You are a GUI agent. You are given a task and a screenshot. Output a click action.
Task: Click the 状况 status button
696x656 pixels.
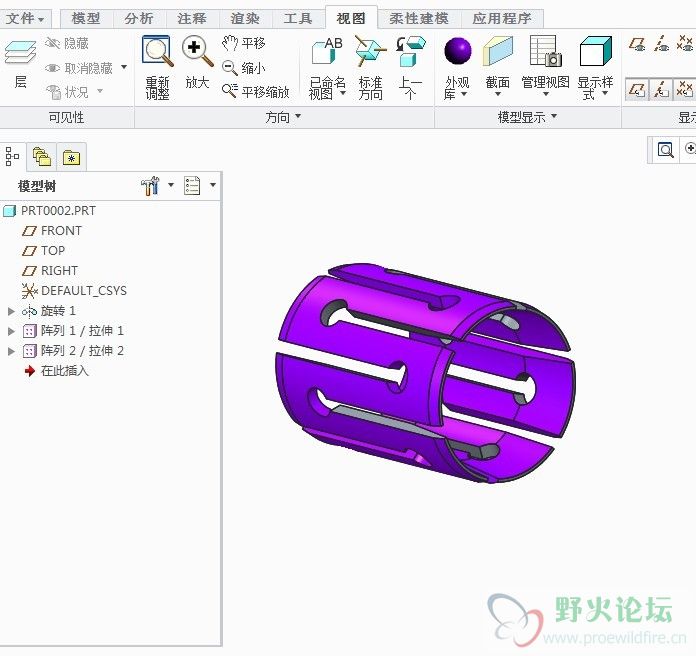point(68,92)
